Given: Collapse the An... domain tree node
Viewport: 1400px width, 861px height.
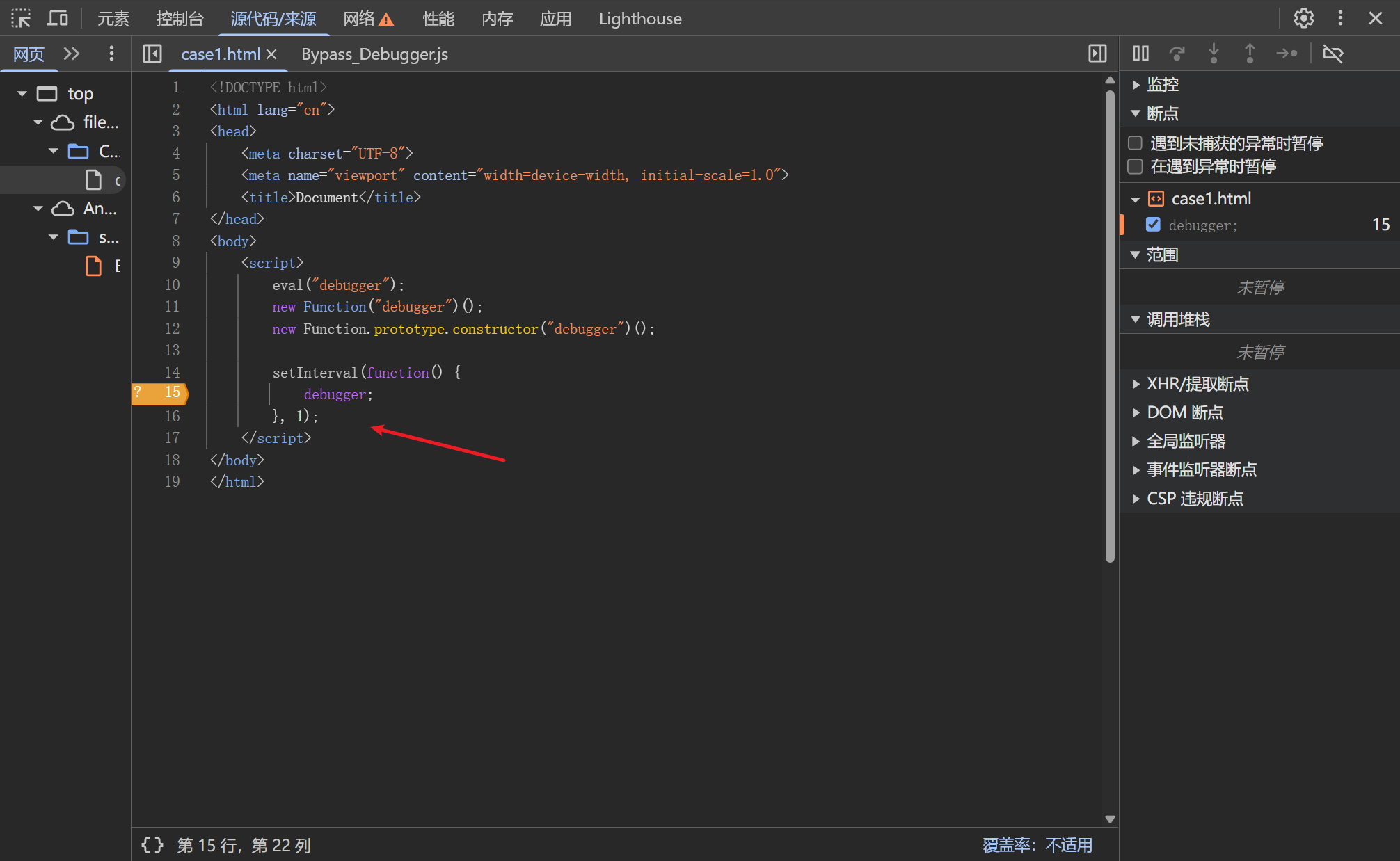Looking at the screenshot, I should pyautogui.click(x=38, y=209).
